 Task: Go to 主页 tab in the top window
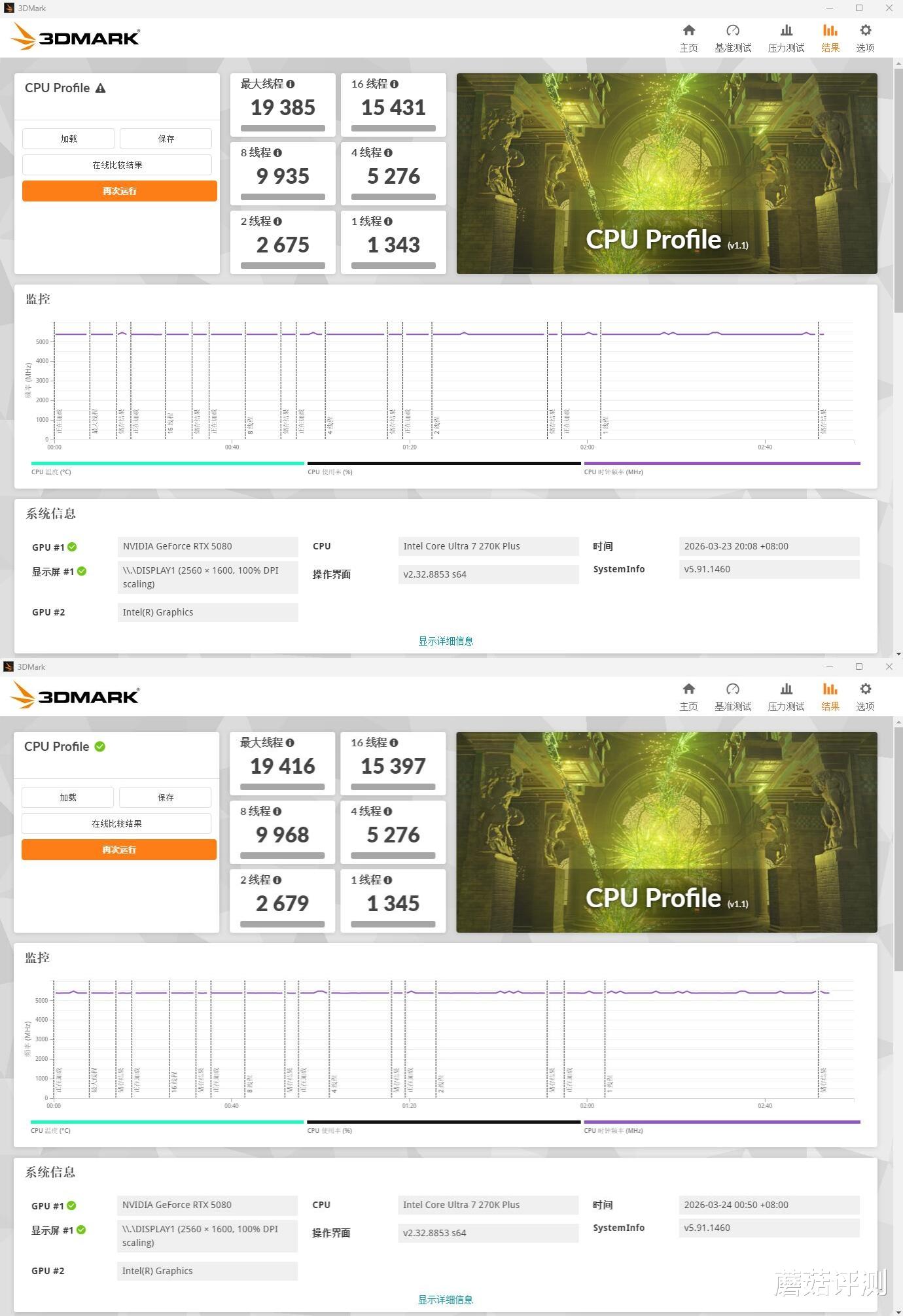click(688, 39)
